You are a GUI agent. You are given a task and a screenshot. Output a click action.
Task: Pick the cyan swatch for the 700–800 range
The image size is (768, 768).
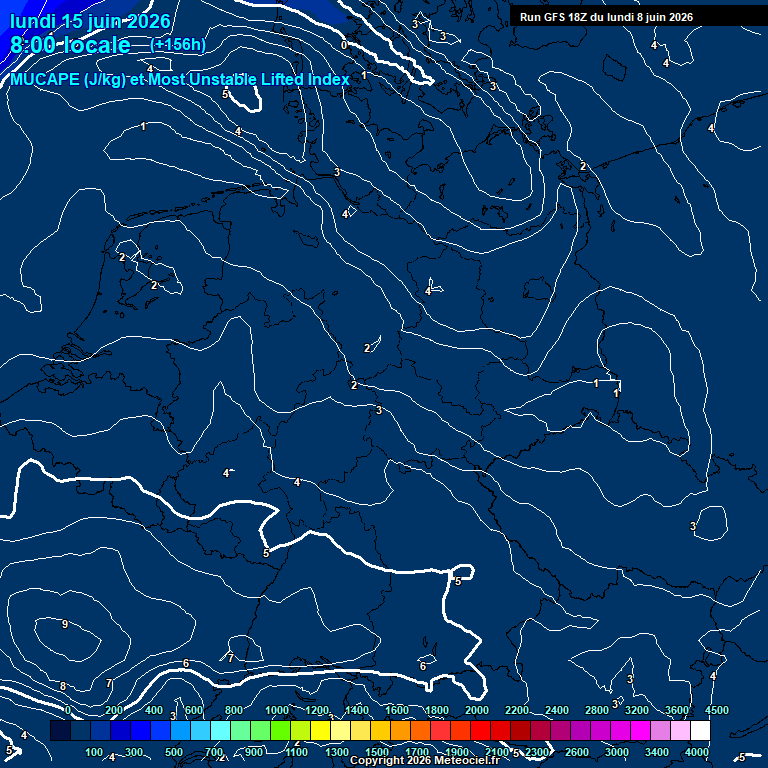pos(220,730)
